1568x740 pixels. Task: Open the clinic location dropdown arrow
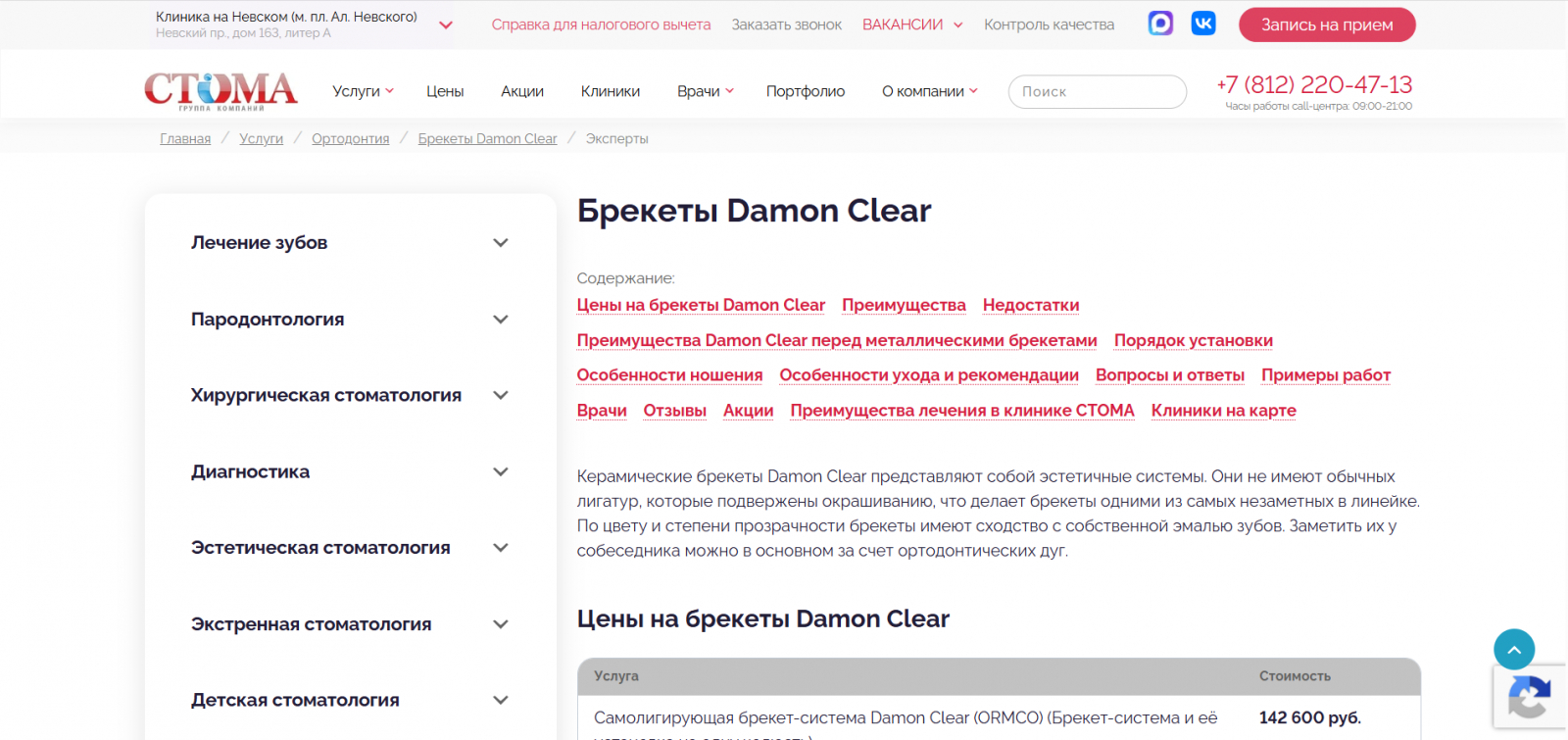tap(446, 25)
